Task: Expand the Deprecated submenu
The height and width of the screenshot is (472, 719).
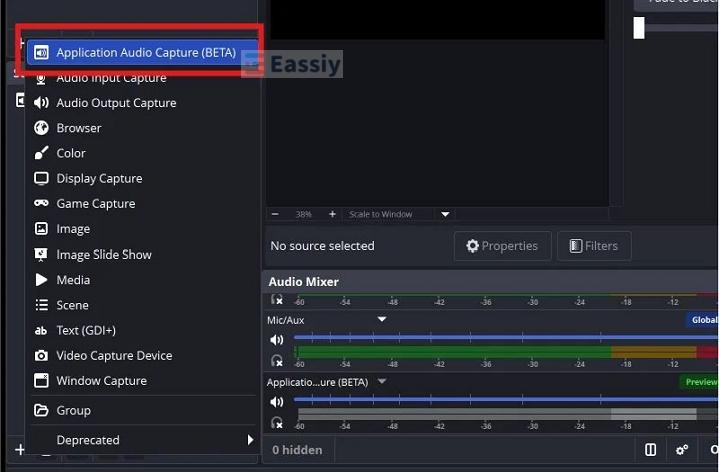Action: pos(142,440)
